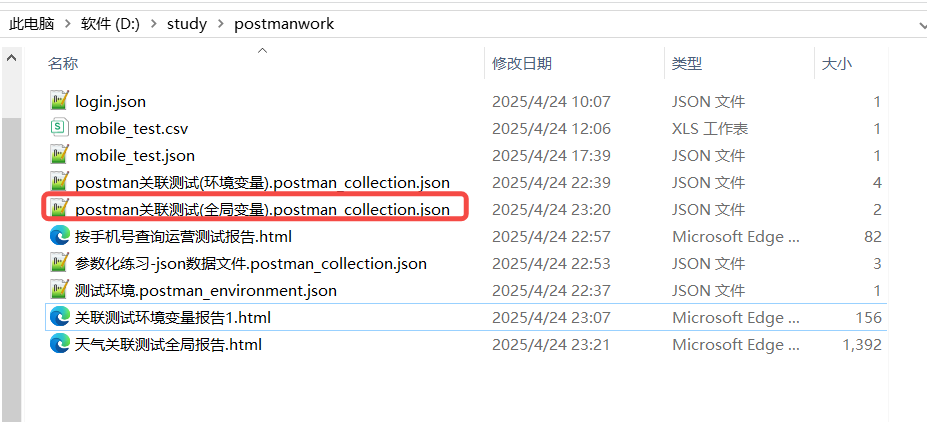Click the navigation pane scrollbar thumb
Viewport: 927px width, 422px height.
click(x=11, y=270)
